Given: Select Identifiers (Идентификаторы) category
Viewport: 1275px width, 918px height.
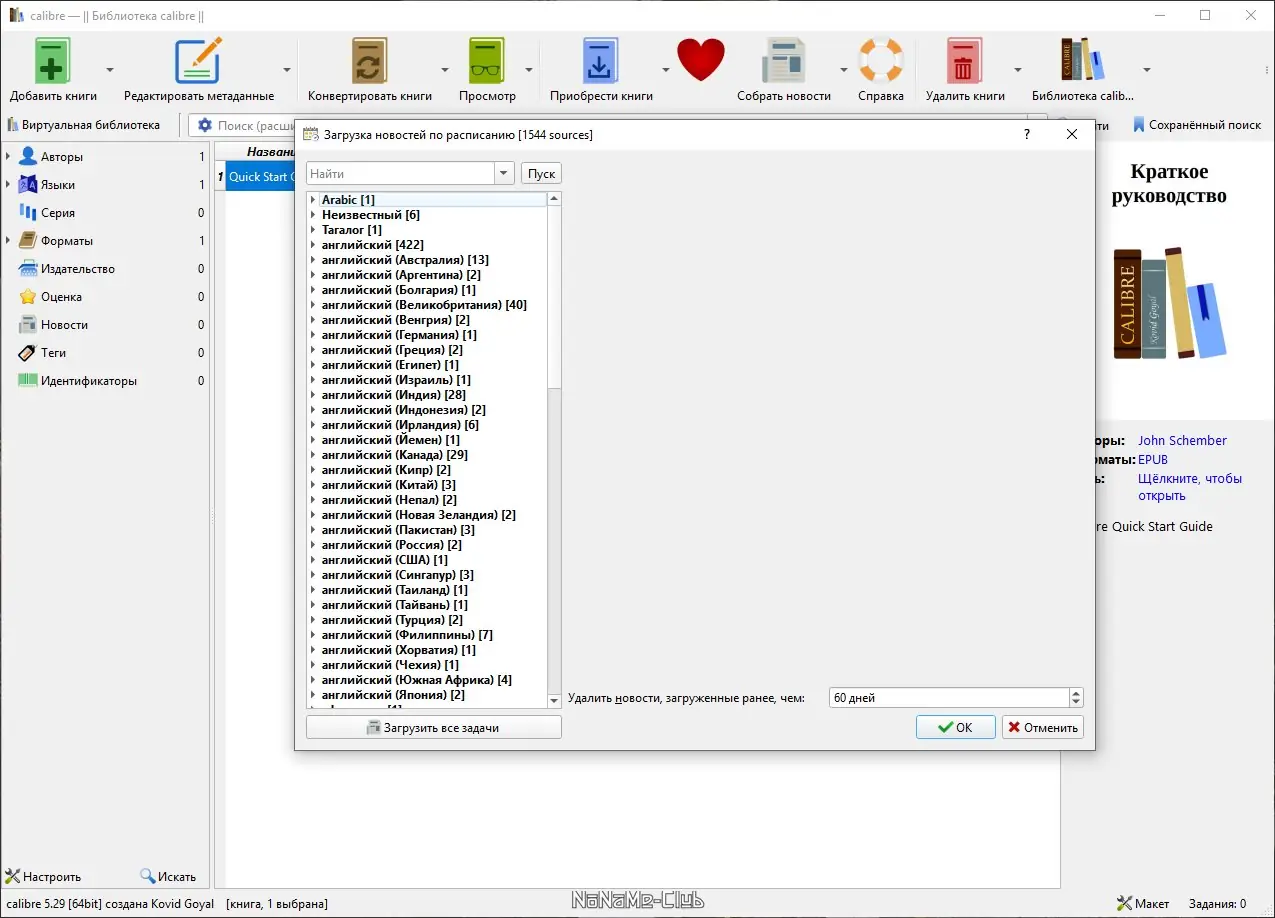Looking at the screenshot, I should click(89, 381).
